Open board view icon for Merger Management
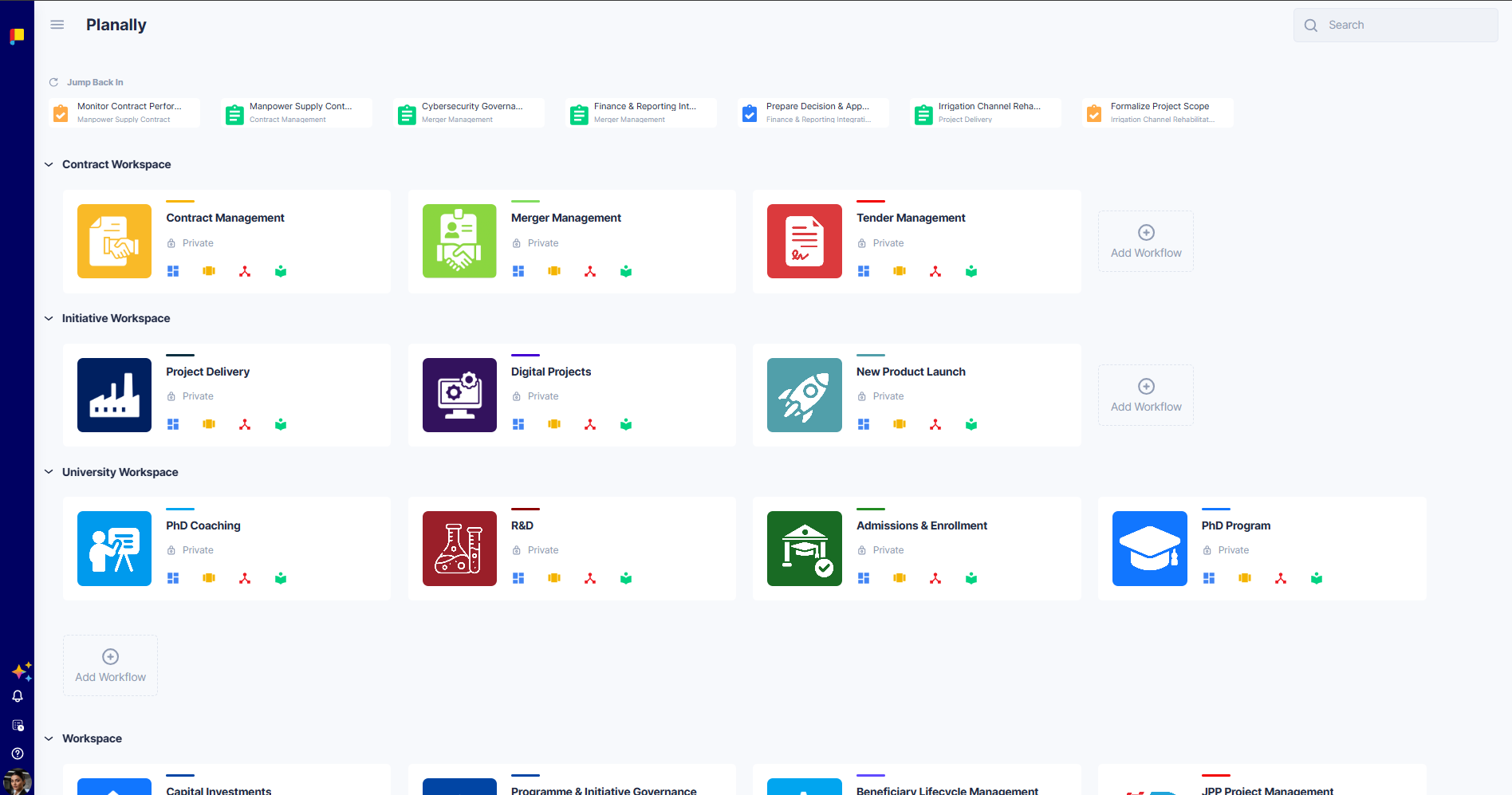Screen dimensions: 1512x795 click(518, 271)
